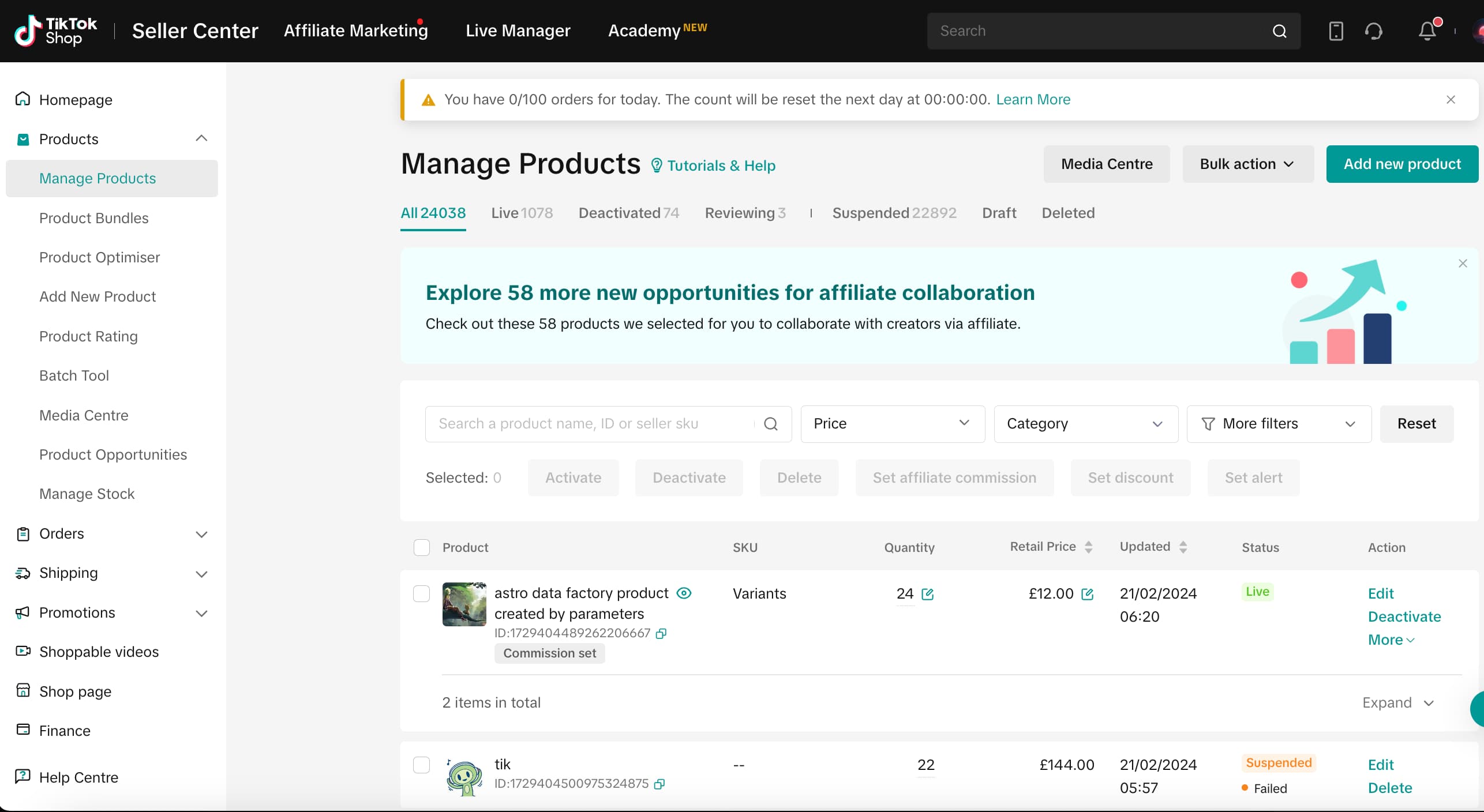1484x812 pixels.
Task: Expand the Promotions sidebar section
Action: (x=201, y=613)
